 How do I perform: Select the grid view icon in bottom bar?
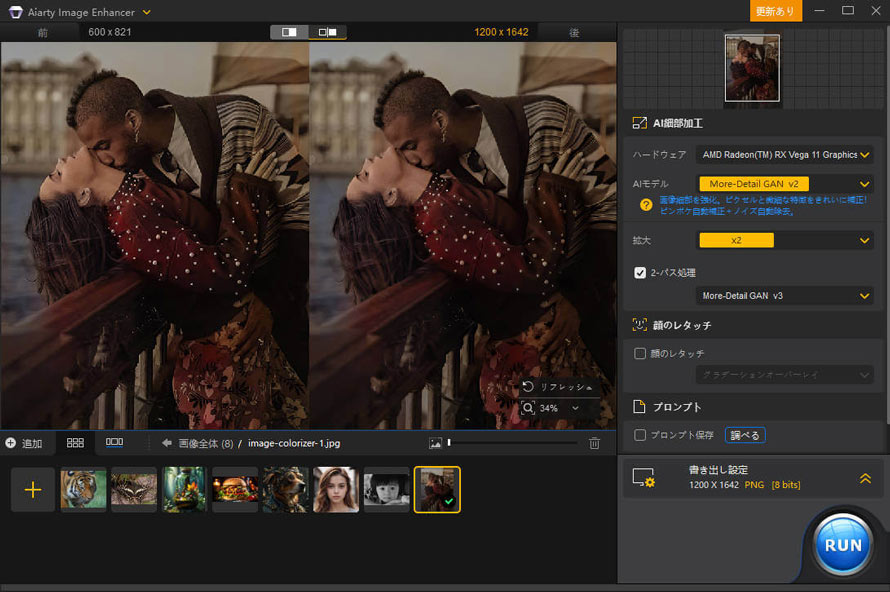(x=75, y=442)
